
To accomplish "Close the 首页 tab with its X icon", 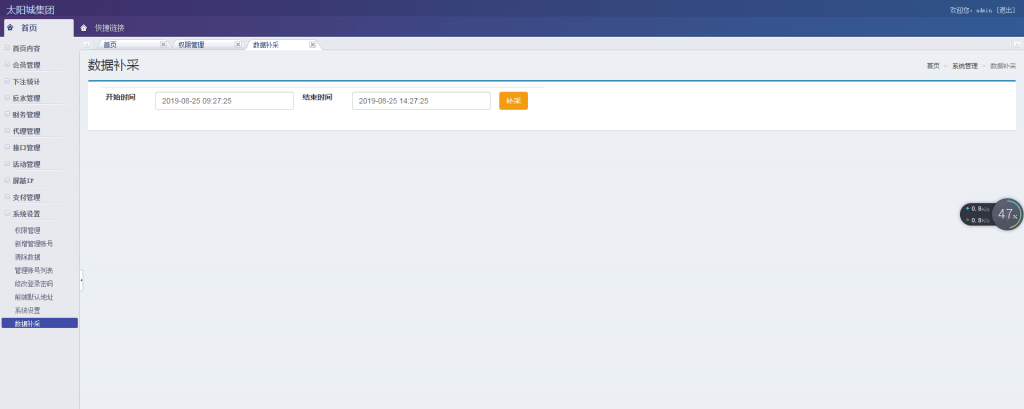I will 163,45.
